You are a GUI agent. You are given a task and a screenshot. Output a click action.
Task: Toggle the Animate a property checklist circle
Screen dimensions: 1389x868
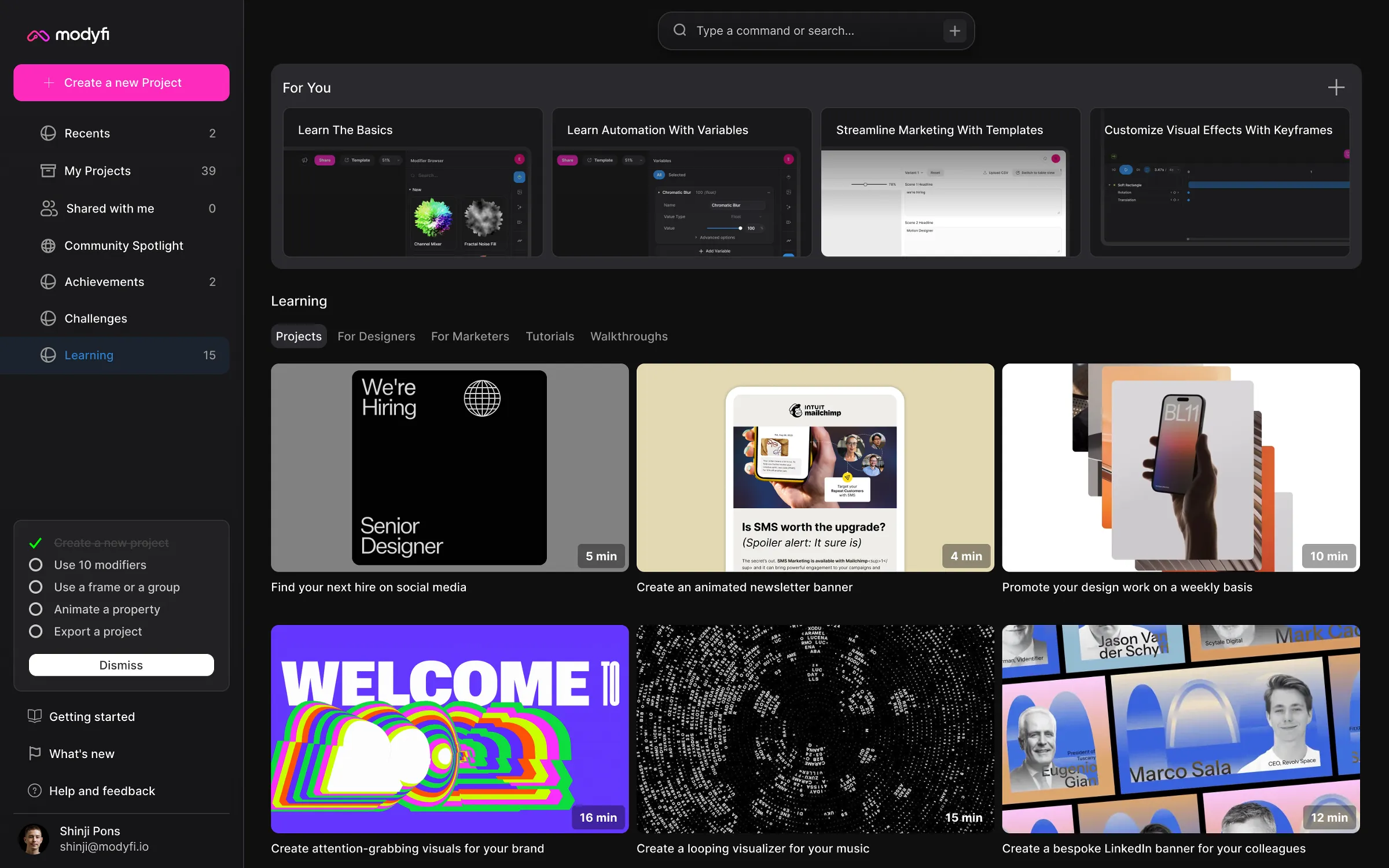coord(36,609)
